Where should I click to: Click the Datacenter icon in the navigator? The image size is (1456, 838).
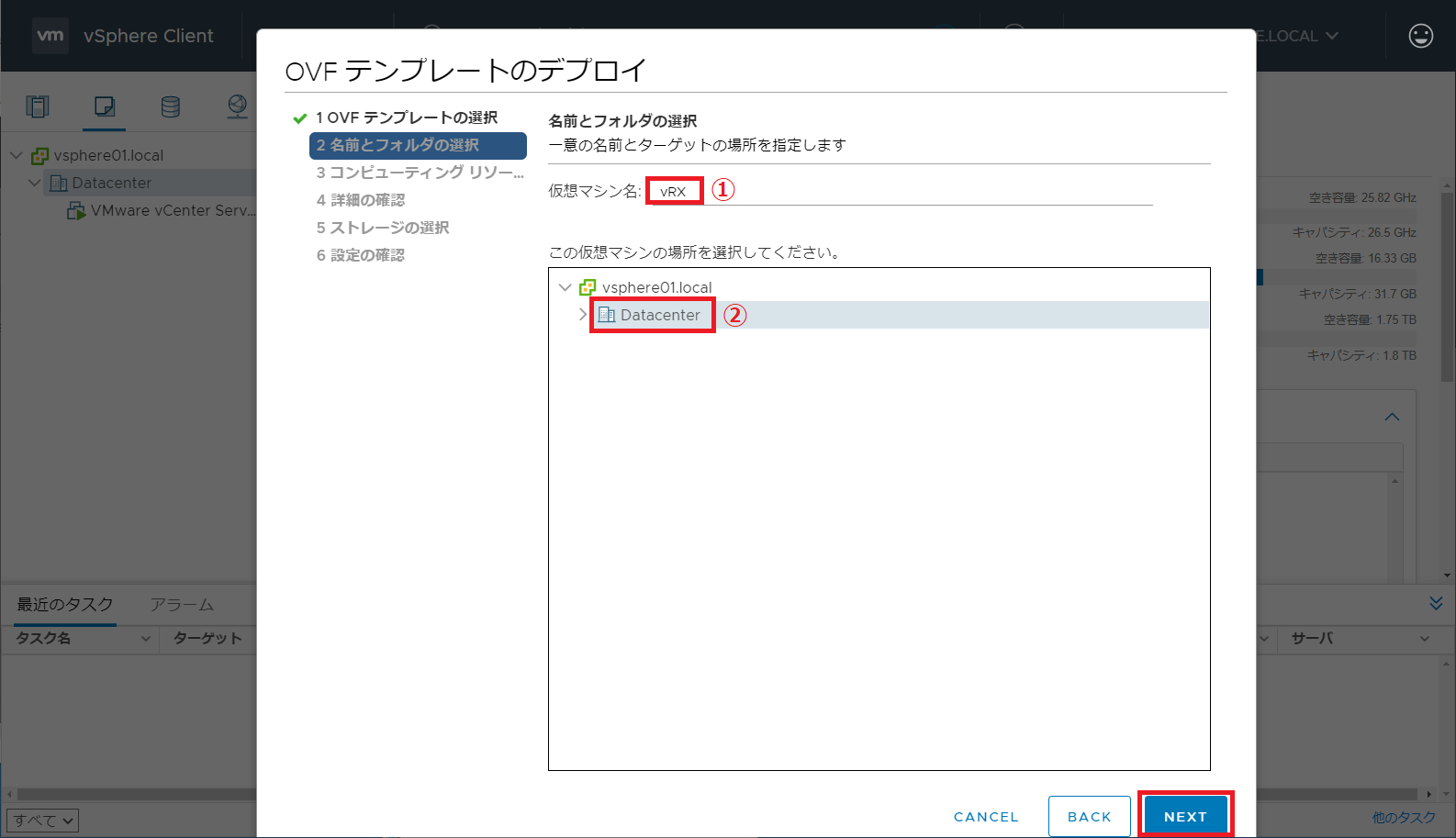point(59,183)
